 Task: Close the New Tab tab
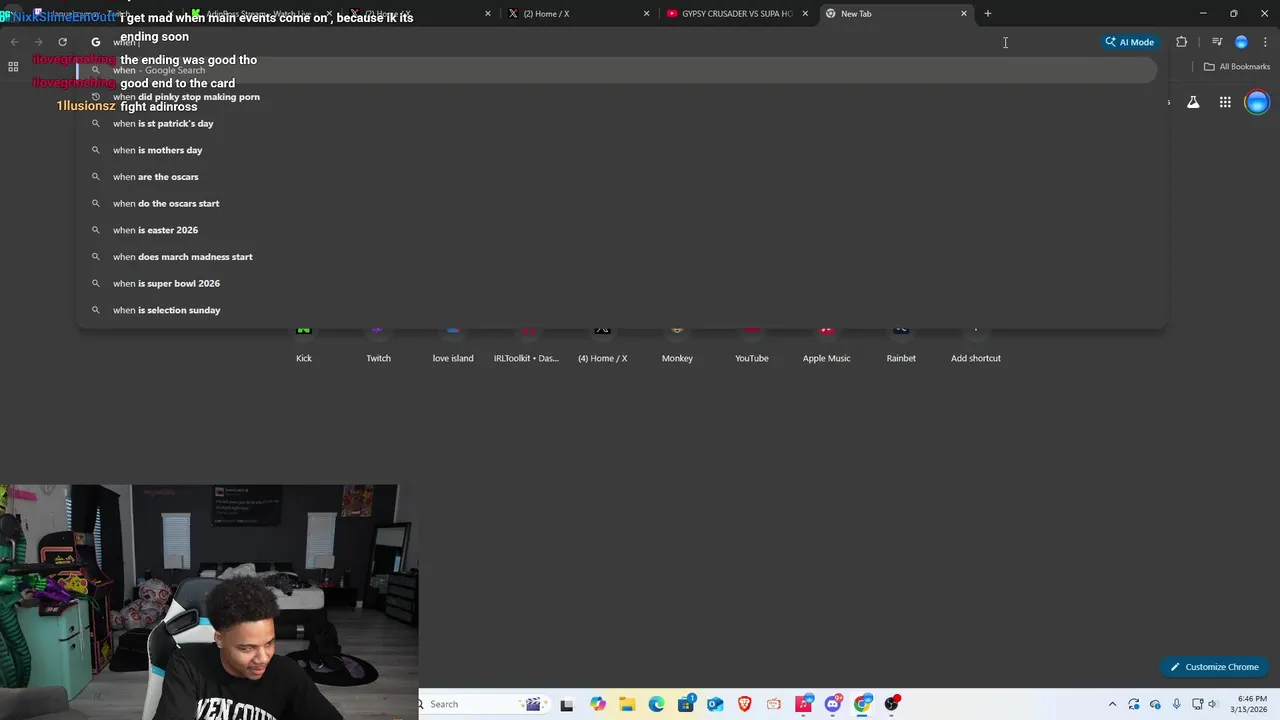coord(964,14)
